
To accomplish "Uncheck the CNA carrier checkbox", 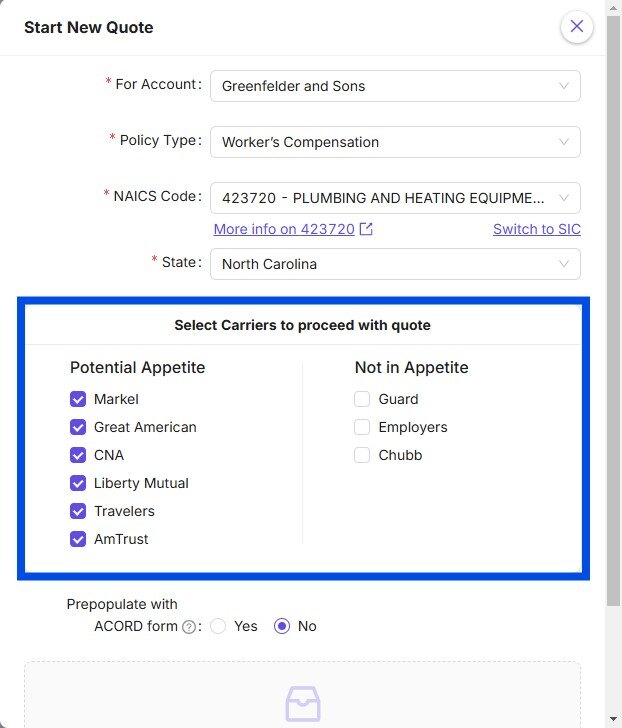I will (78, 455).
